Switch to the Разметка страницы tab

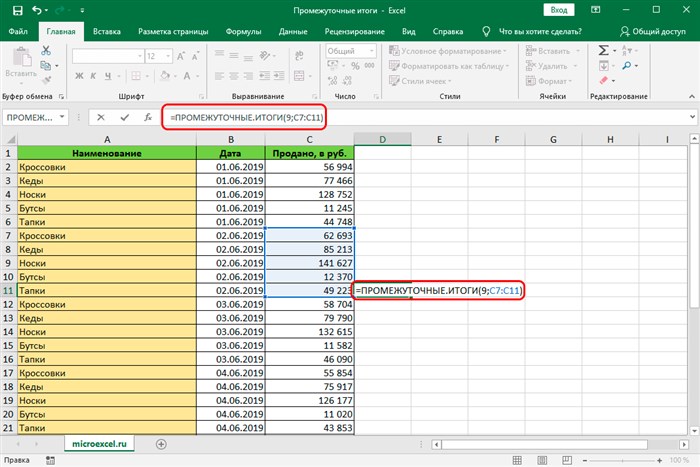click(x=173, y=31)
